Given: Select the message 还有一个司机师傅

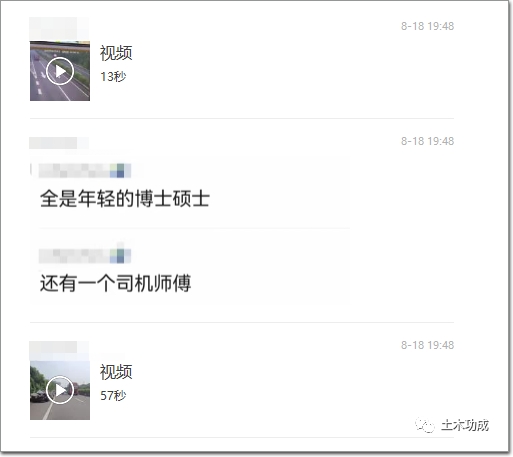Looking at the screenshot, I should 115,283.
